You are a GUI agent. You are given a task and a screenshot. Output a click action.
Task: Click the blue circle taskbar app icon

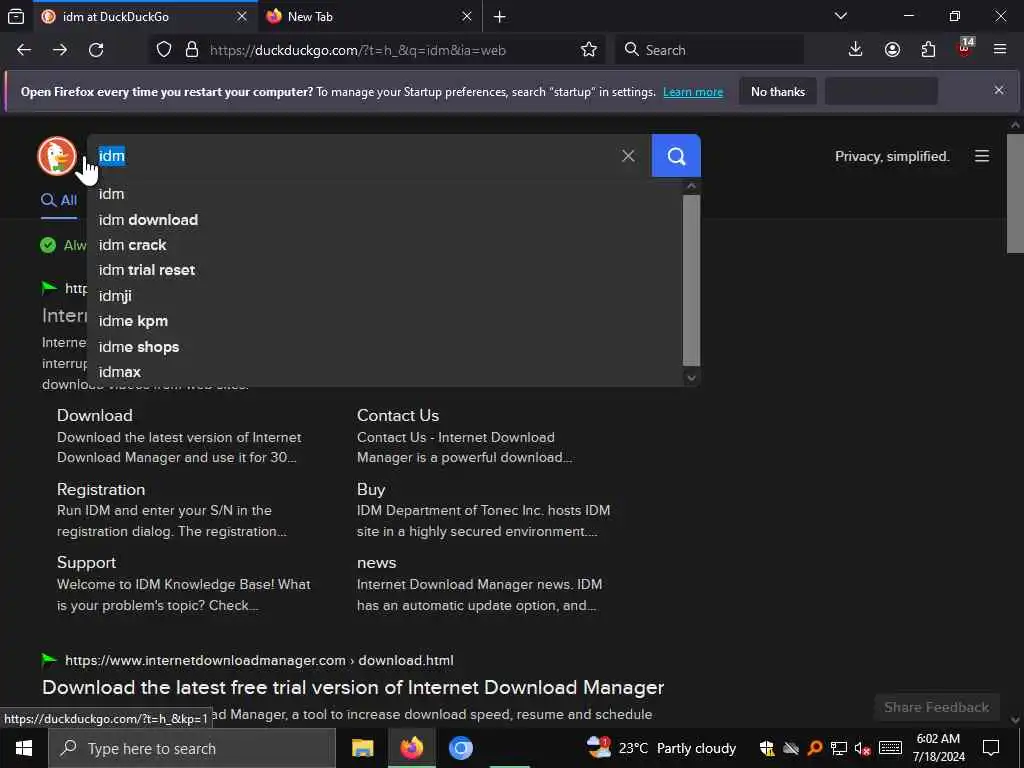click(460, 748)
